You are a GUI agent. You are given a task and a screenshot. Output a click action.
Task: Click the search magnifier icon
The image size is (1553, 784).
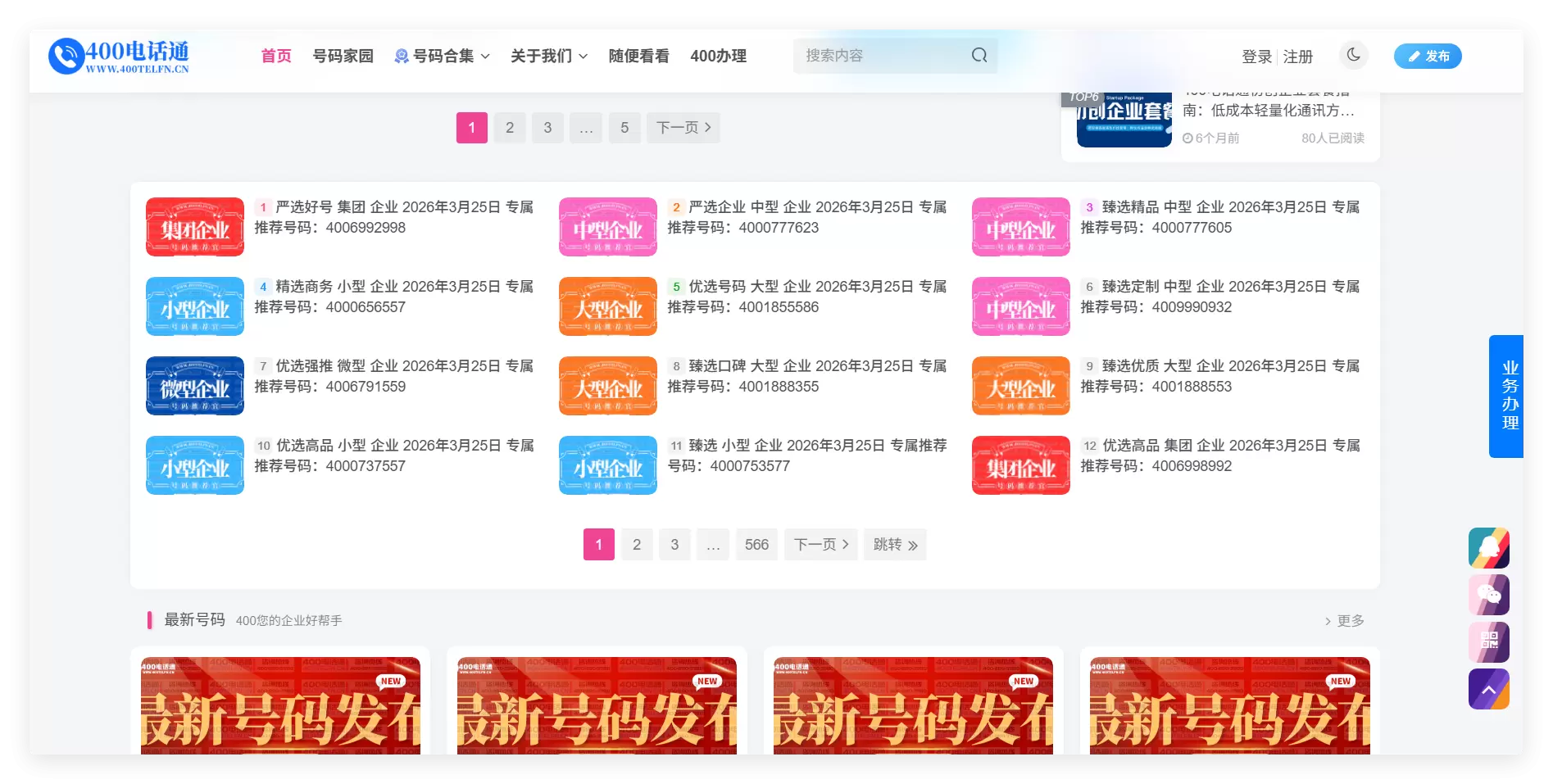(979, 55)
